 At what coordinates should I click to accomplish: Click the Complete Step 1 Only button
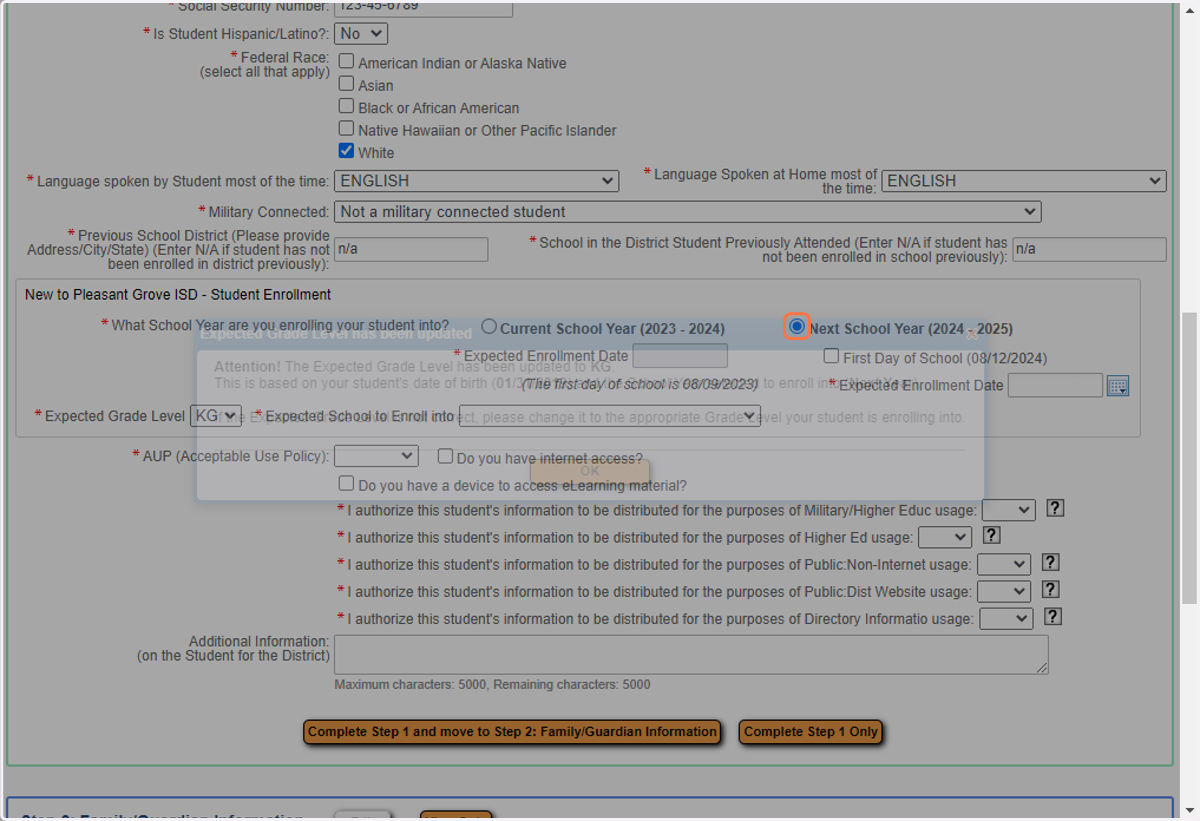tap(811, 732)
